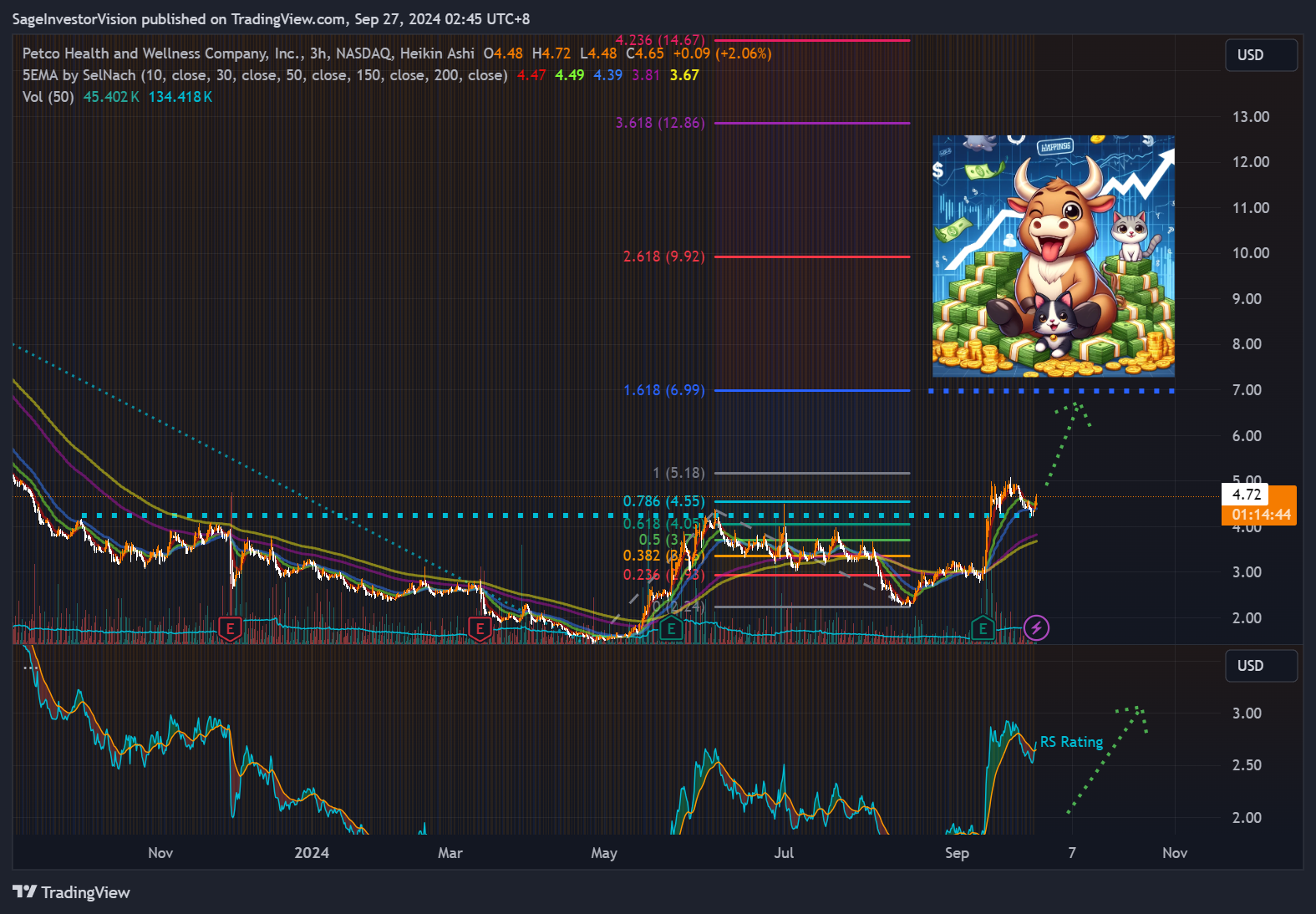Click the 7 date label on time axis
The image size is (1316, 914).
[x=1072, y=853]
